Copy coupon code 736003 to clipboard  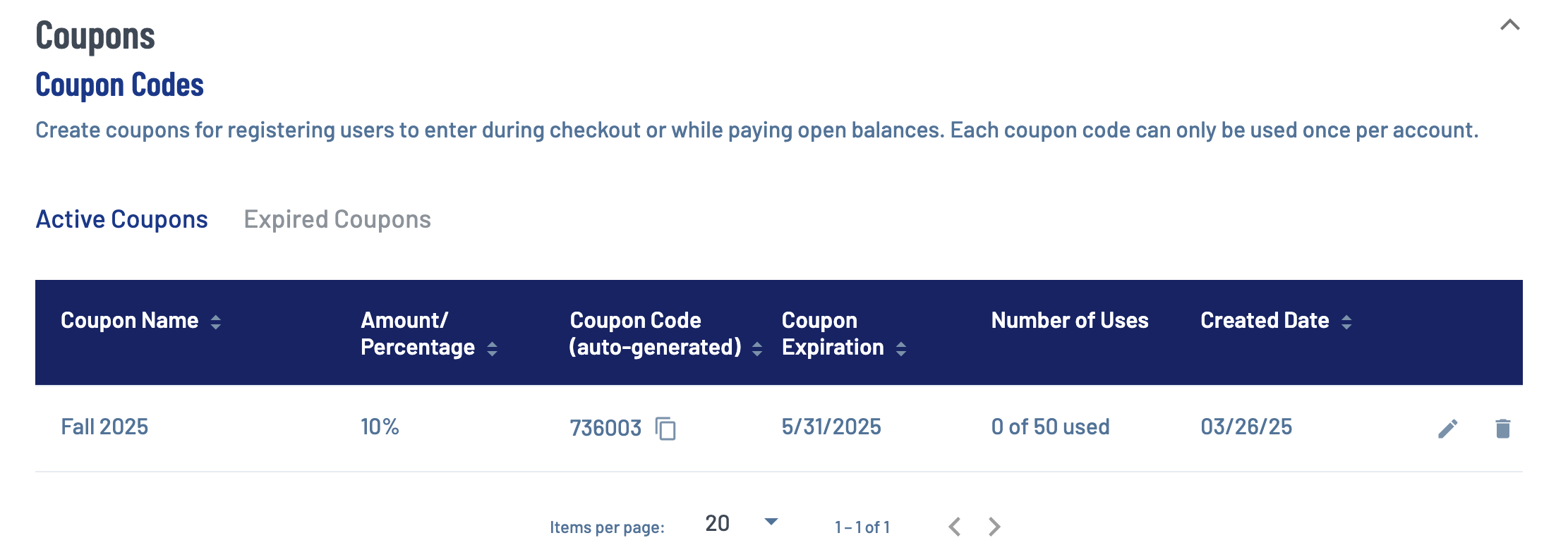665,428
